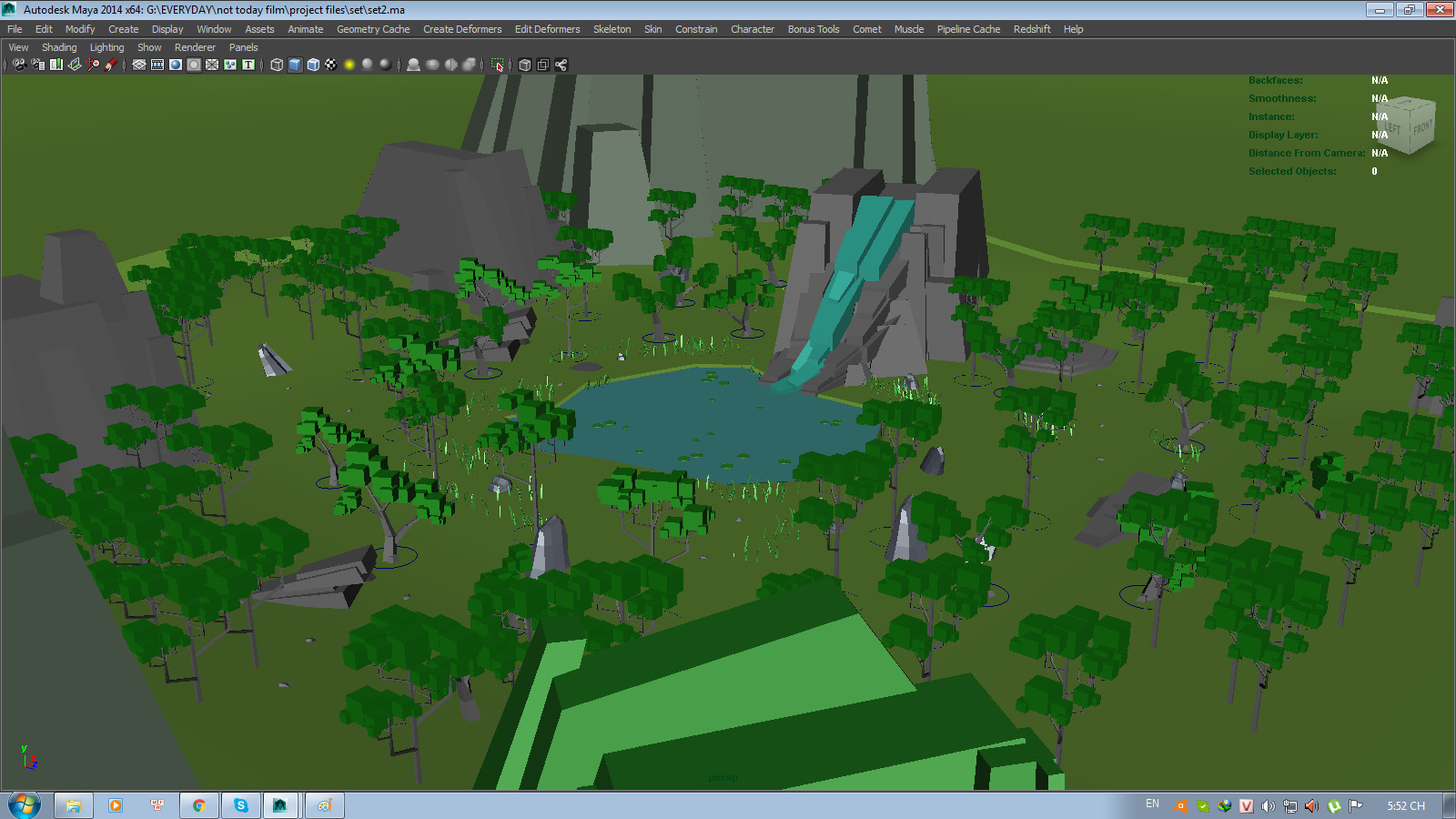Viewport: 1456px width, 819px height.
Task: Toggle default scene lighting
Action: point(367,65)
